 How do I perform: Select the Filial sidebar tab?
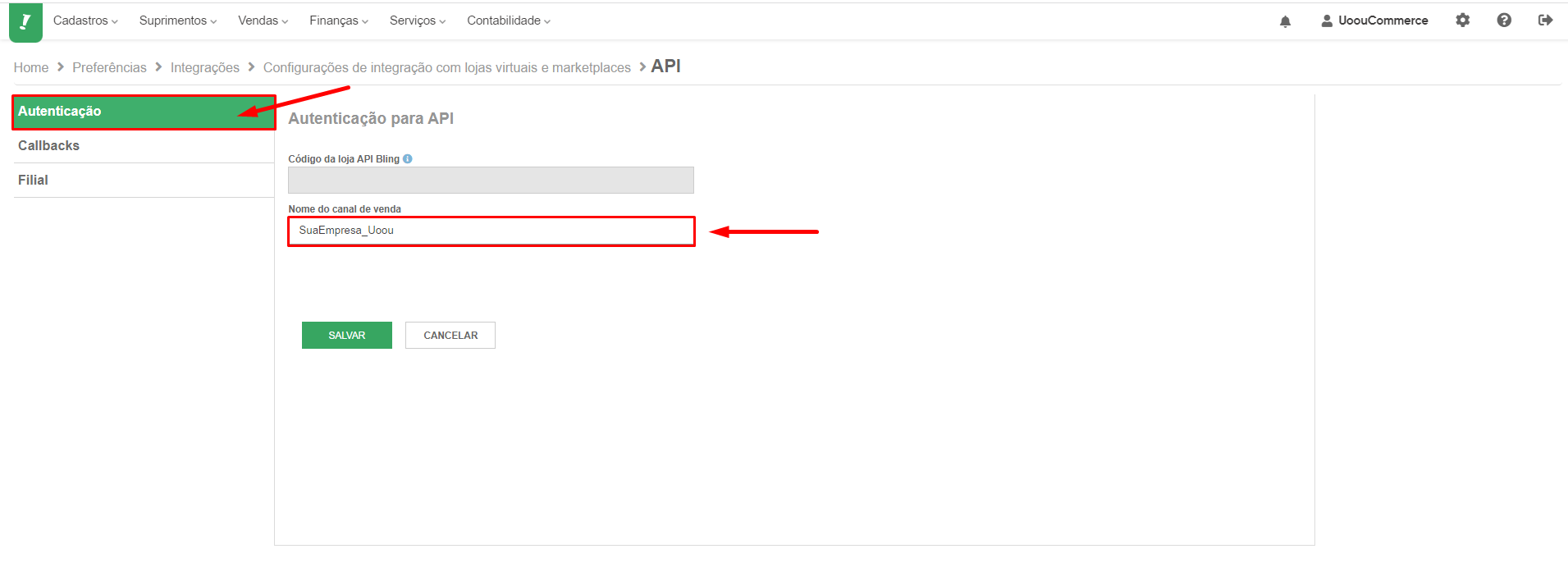[x=144, y=181]
